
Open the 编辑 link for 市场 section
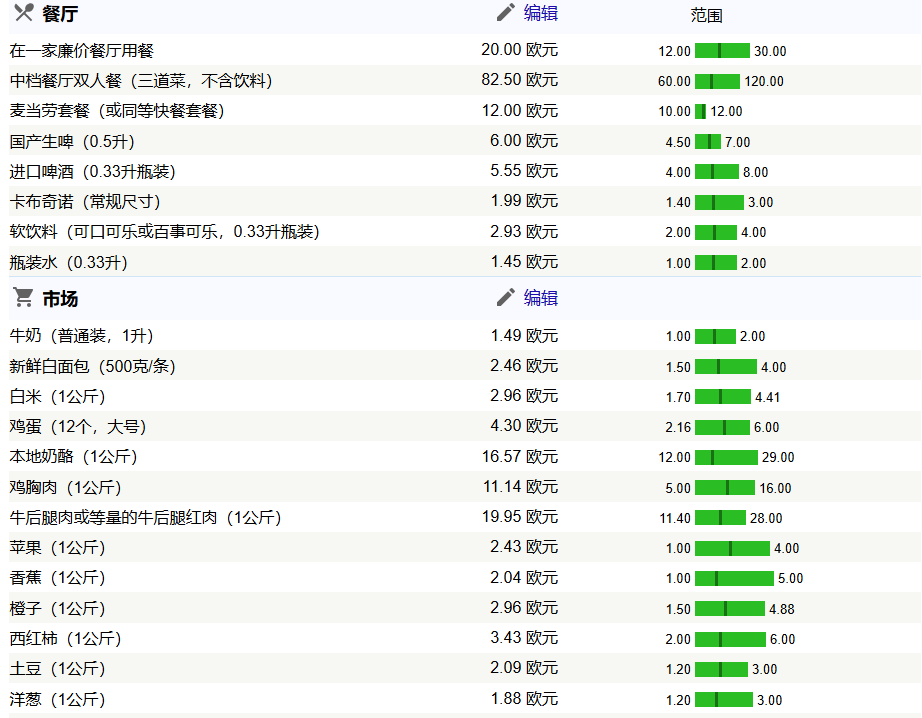point(541,298)
